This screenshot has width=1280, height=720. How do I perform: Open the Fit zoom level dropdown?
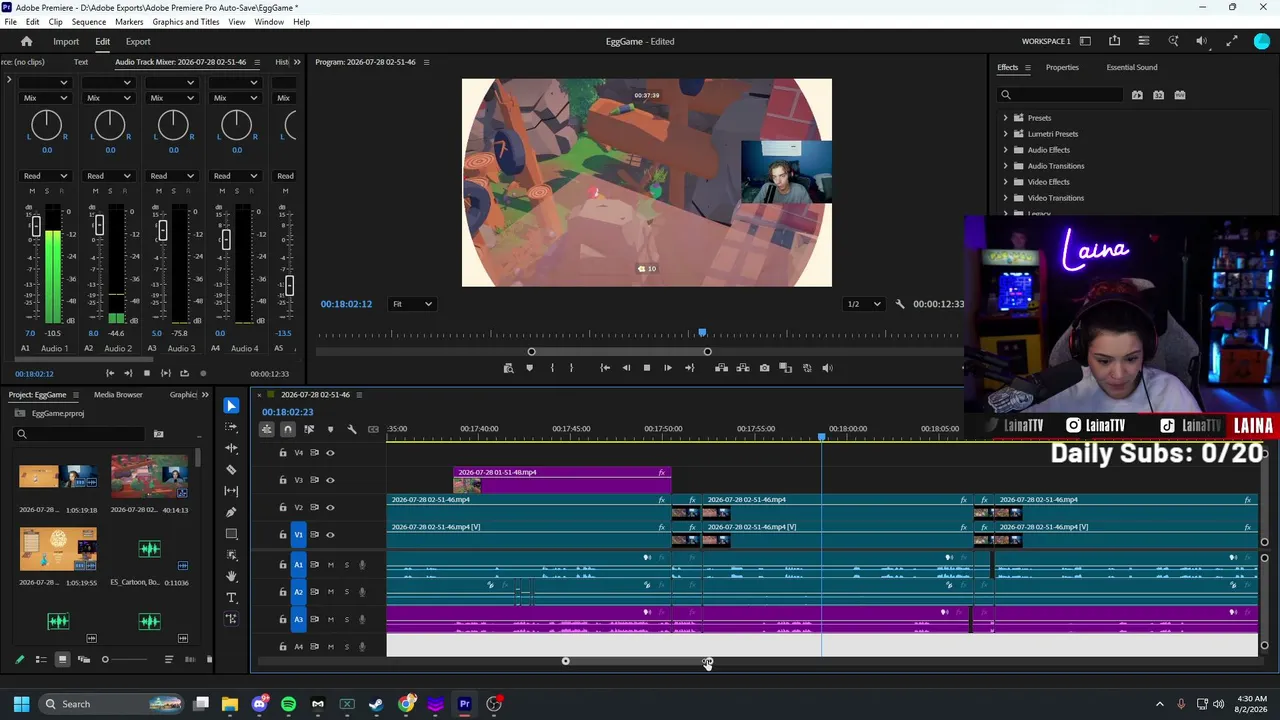click(412, 304)
